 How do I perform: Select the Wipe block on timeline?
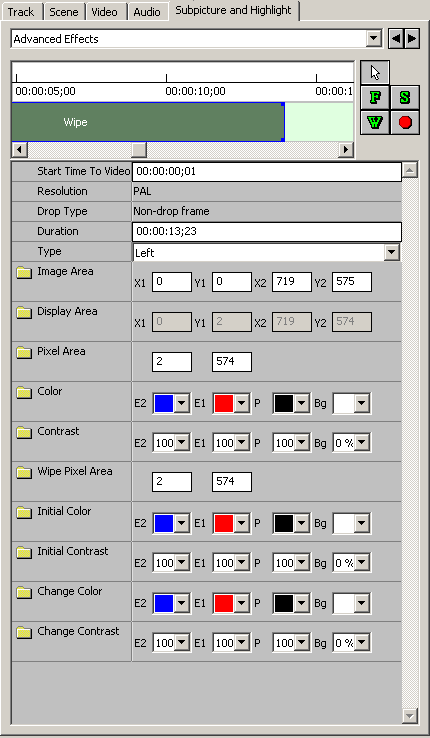[148, 122]
